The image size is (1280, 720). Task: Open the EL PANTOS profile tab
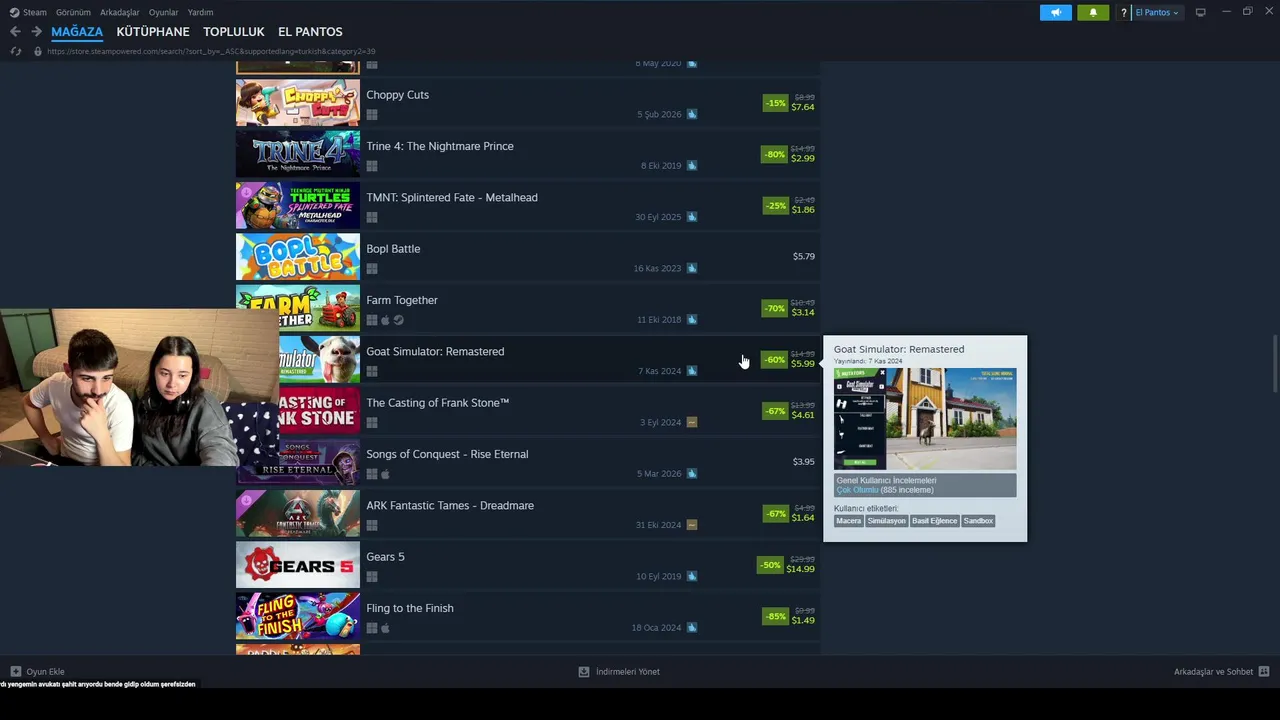(x=310, y=32)
